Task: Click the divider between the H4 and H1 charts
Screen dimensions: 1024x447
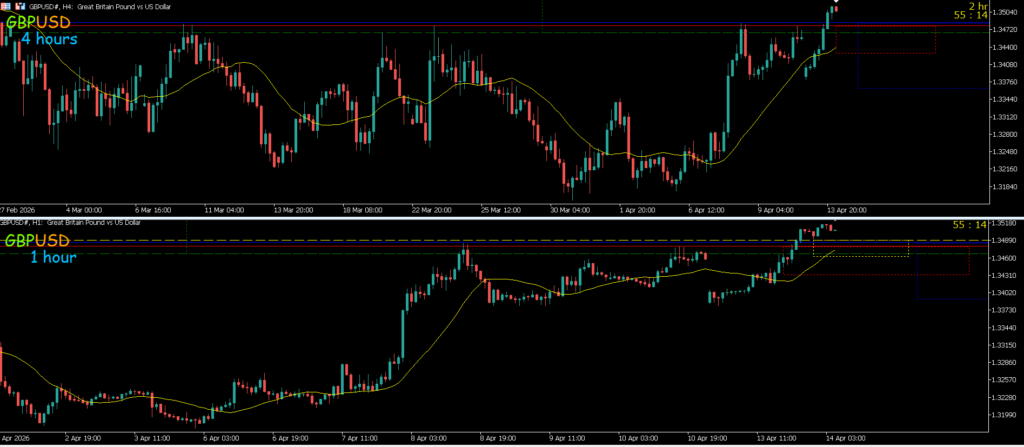Action: 500,217
